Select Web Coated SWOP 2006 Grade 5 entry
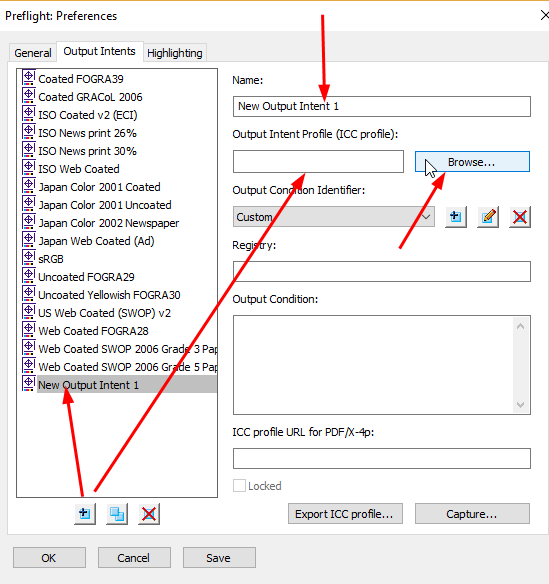The width and height of the screenshot is (549, 584). pos(127,367)
